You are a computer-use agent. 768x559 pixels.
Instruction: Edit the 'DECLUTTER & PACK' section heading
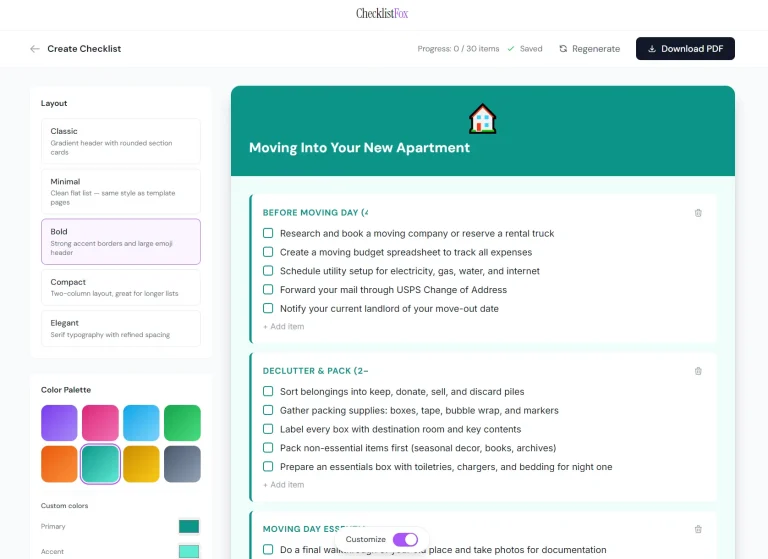coord(315,371)
